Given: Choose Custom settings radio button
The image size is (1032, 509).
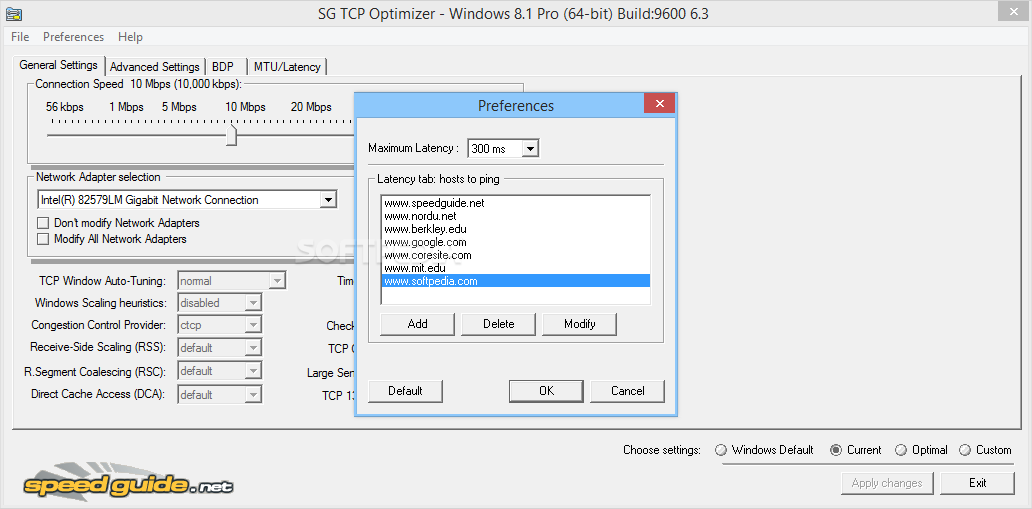Looking at the screenshot, I should pyautogui.click(x=965, y=450).
